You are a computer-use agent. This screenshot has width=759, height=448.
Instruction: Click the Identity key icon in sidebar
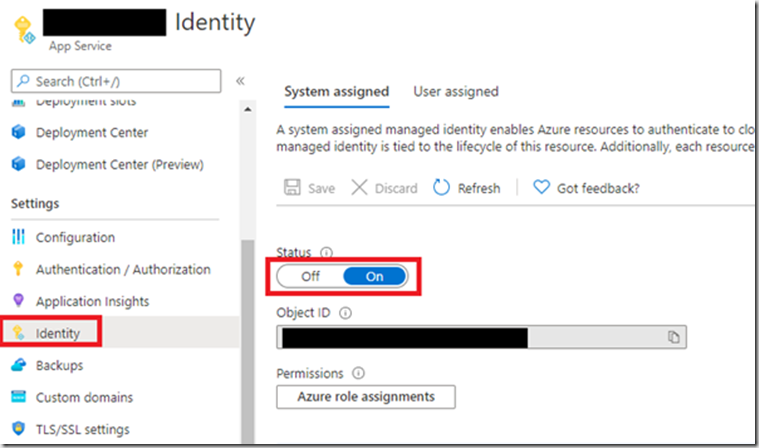[18, 332]
